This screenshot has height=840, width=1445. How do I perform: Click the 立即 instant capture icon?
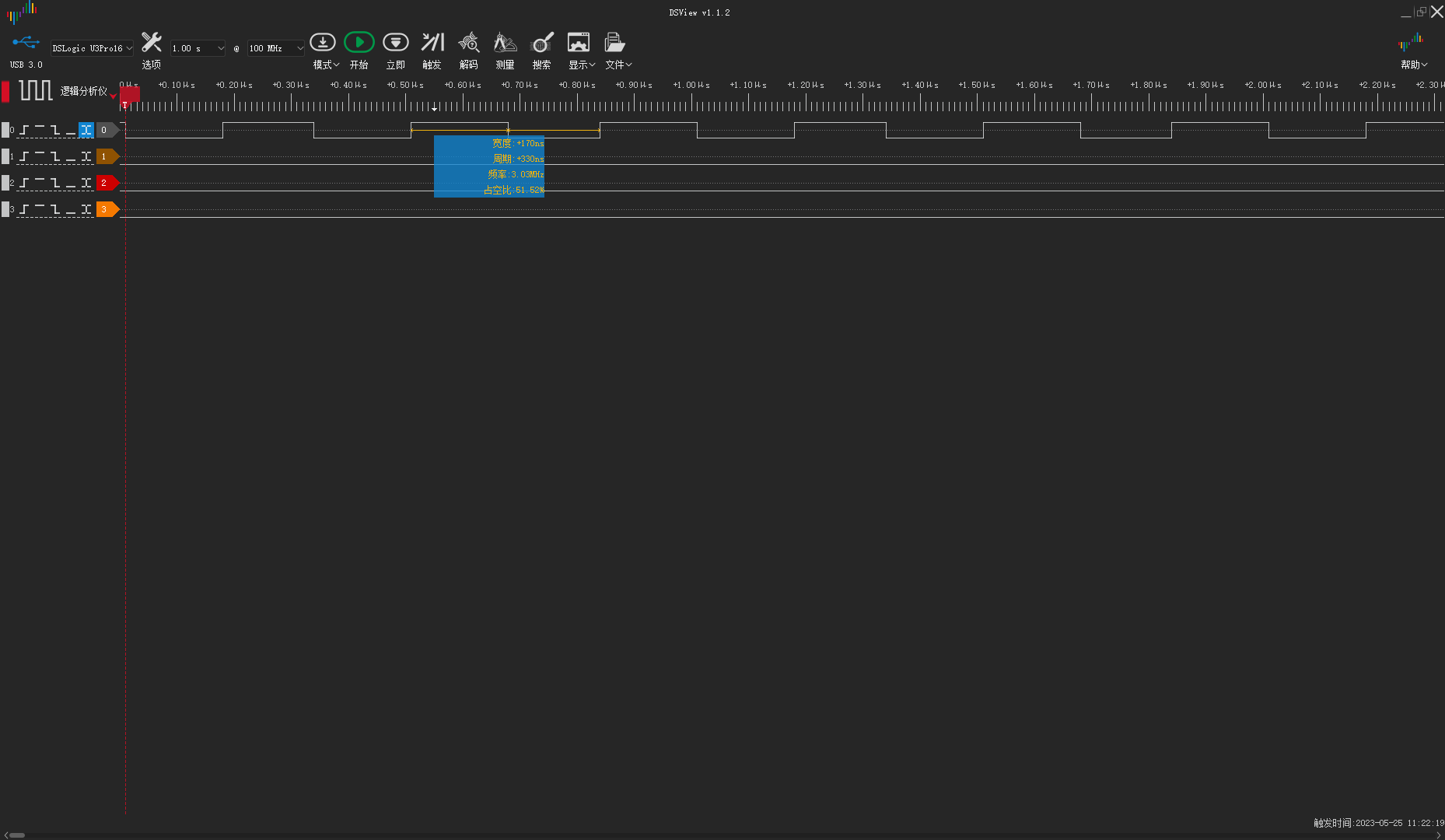[396, 42]
